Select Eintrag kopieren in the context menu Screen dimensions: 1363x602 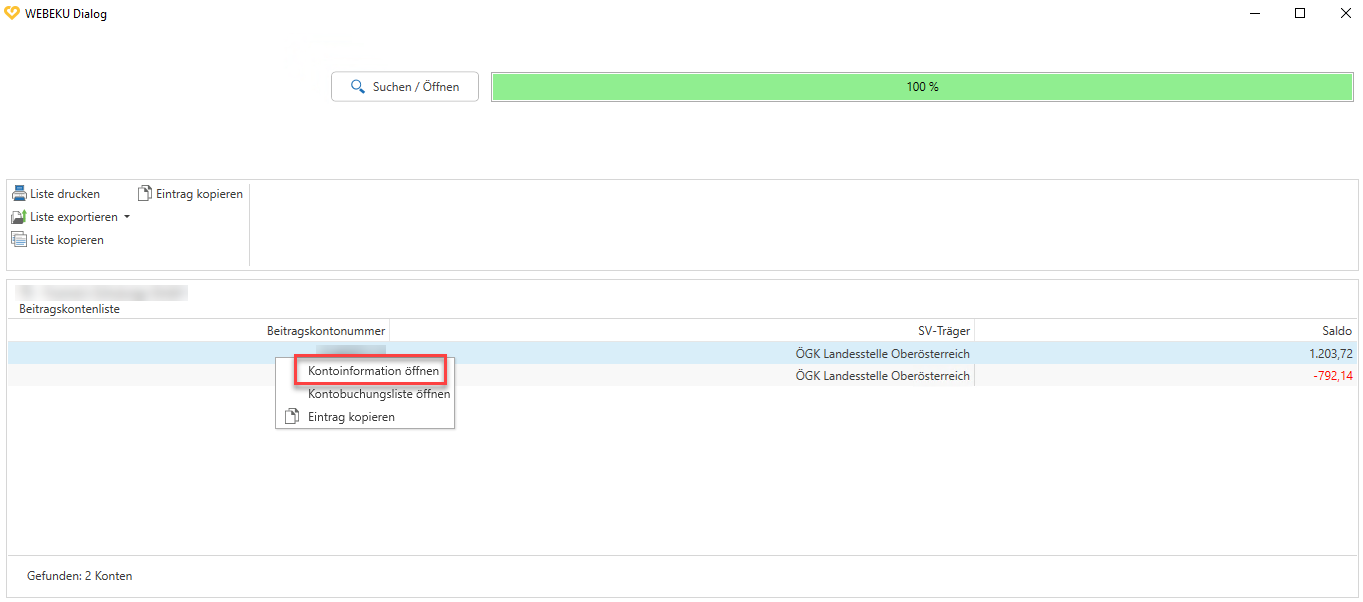[x=351, y=417]
